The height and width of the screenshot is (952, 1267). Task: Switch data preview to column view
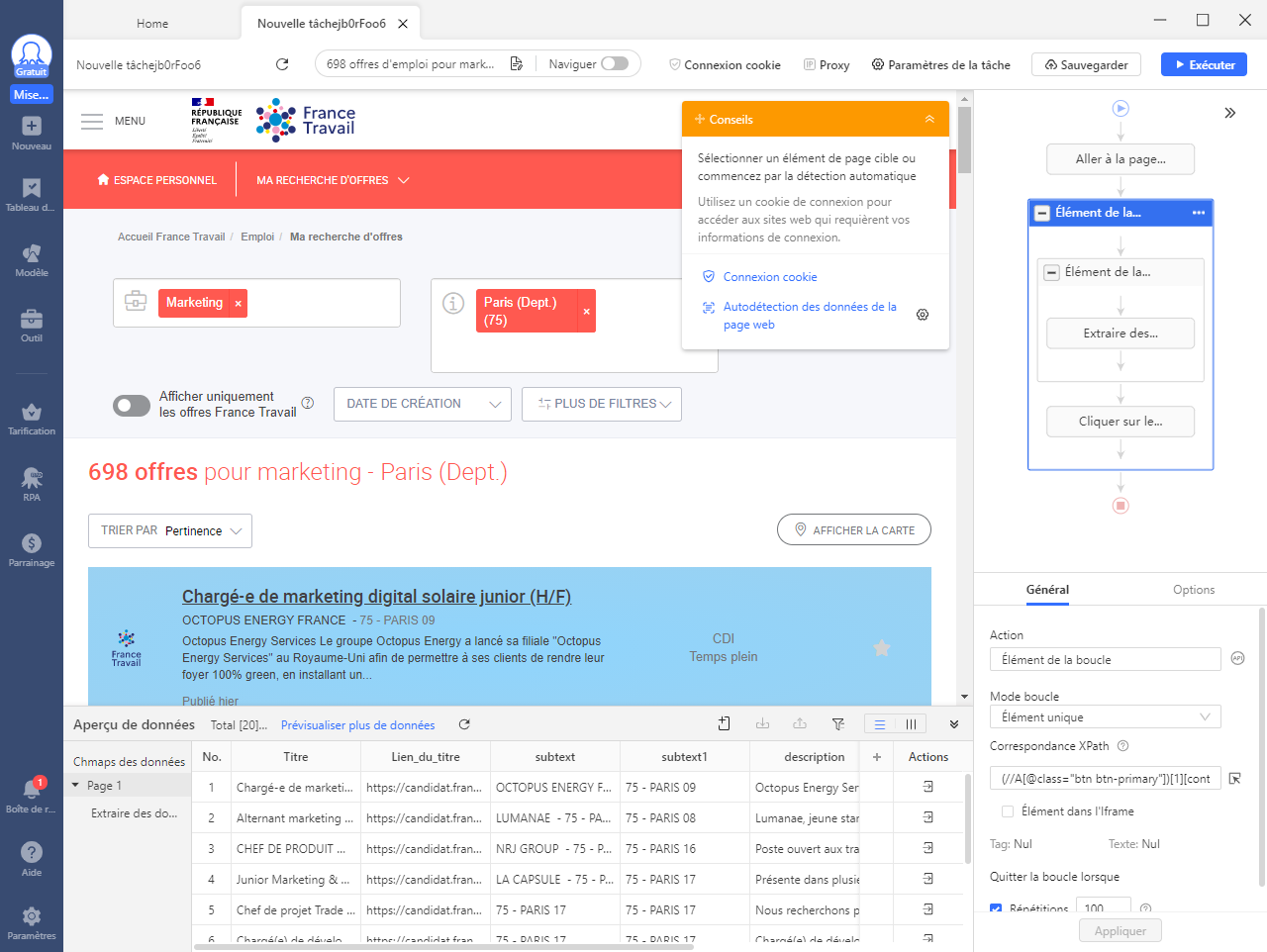pos(911,724)
